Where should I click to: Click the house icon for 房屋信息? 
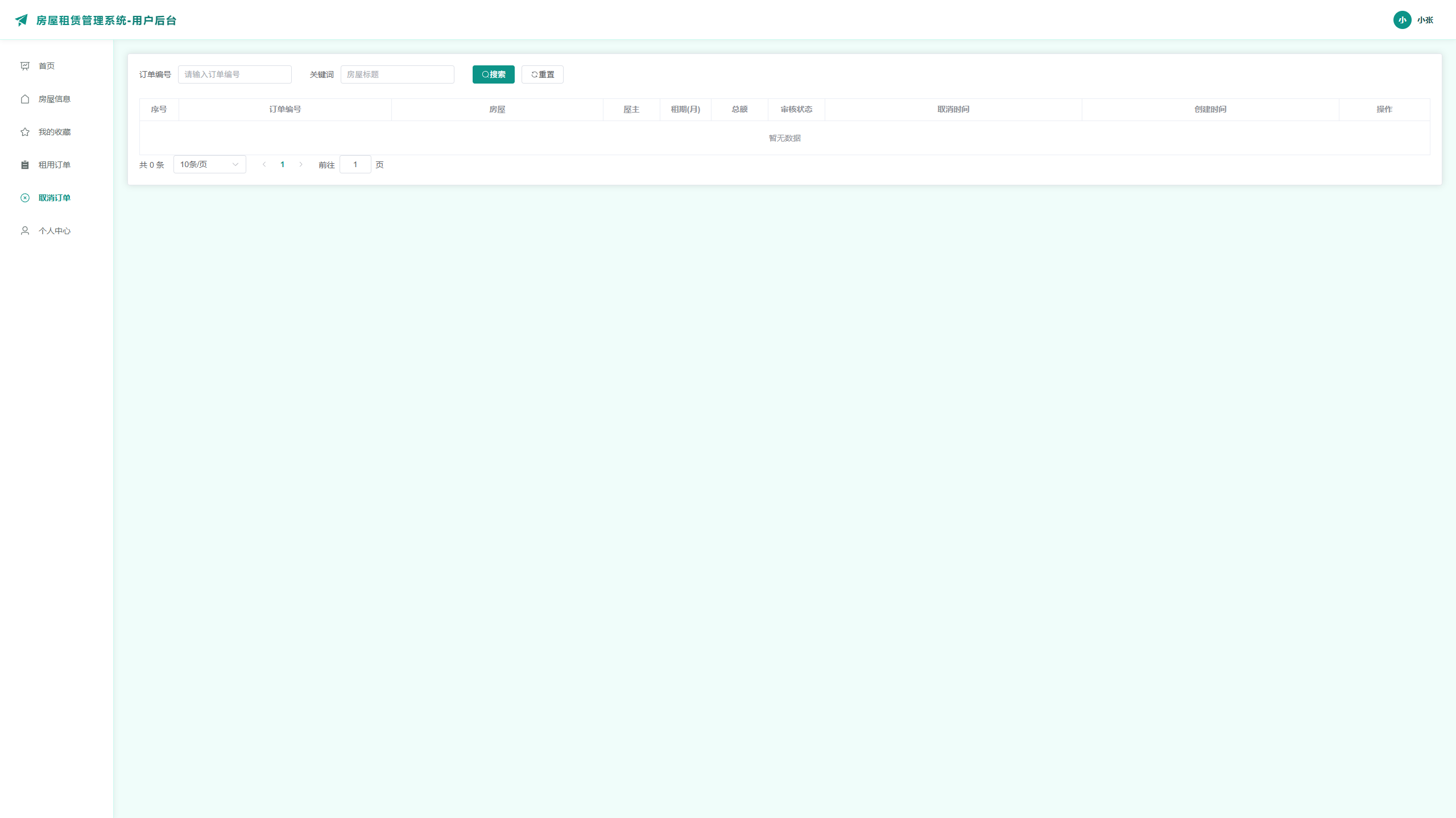pyautogui.click(x=25, y=99)
